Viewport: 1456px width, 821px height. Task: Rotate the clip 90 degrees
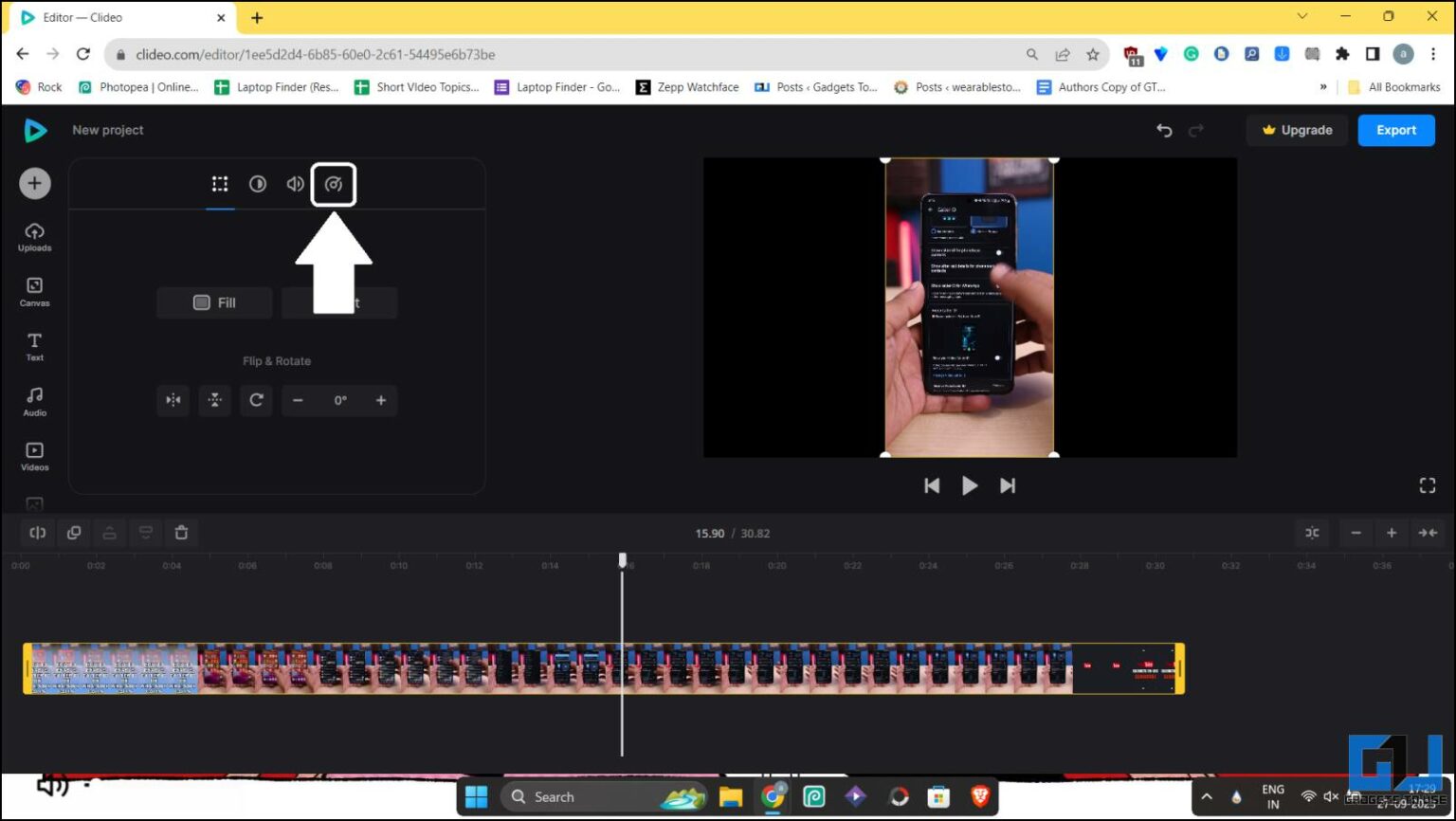tap(256, 400)
